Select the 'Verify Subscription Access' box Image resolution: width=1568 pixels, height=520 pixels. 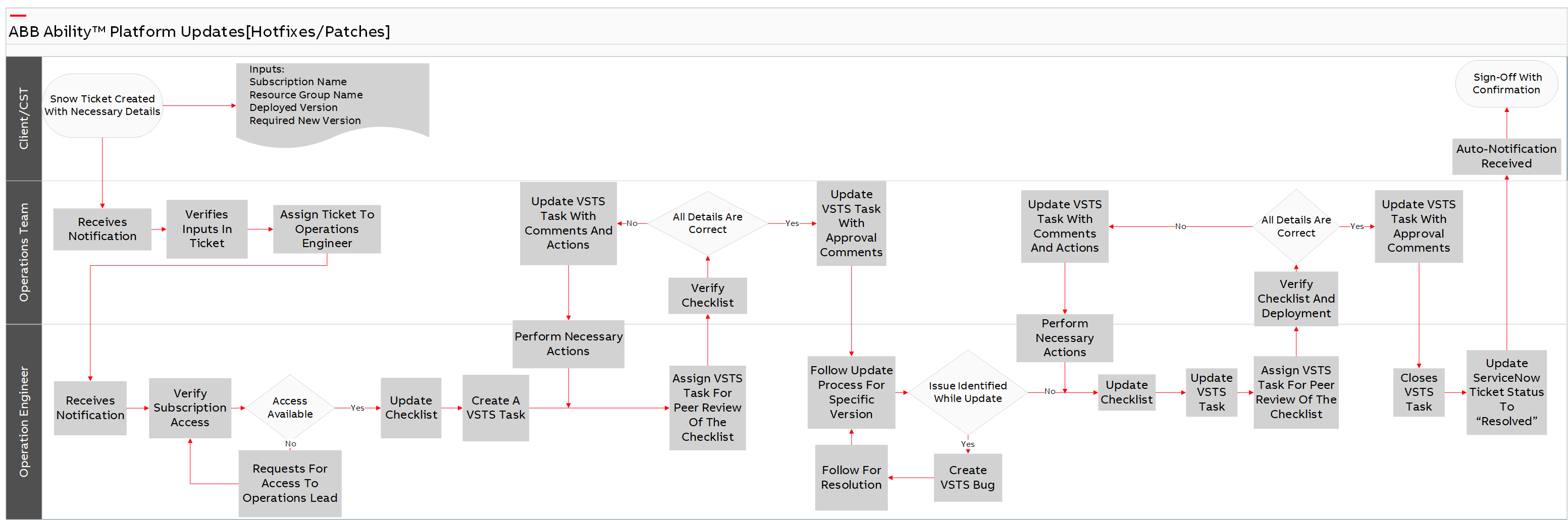[190, 408]
